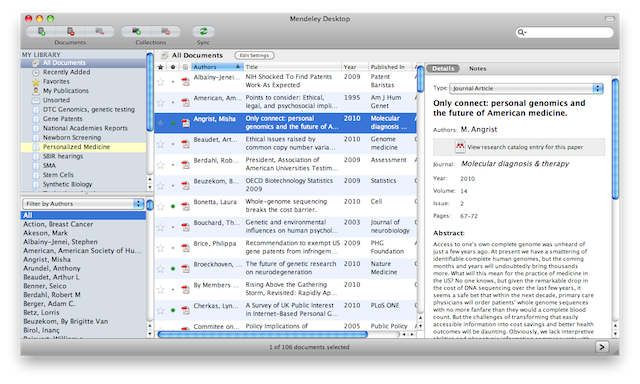Click the Volume value 14
The width and height of the screenshot is (640, 384).
coord(464,191)
